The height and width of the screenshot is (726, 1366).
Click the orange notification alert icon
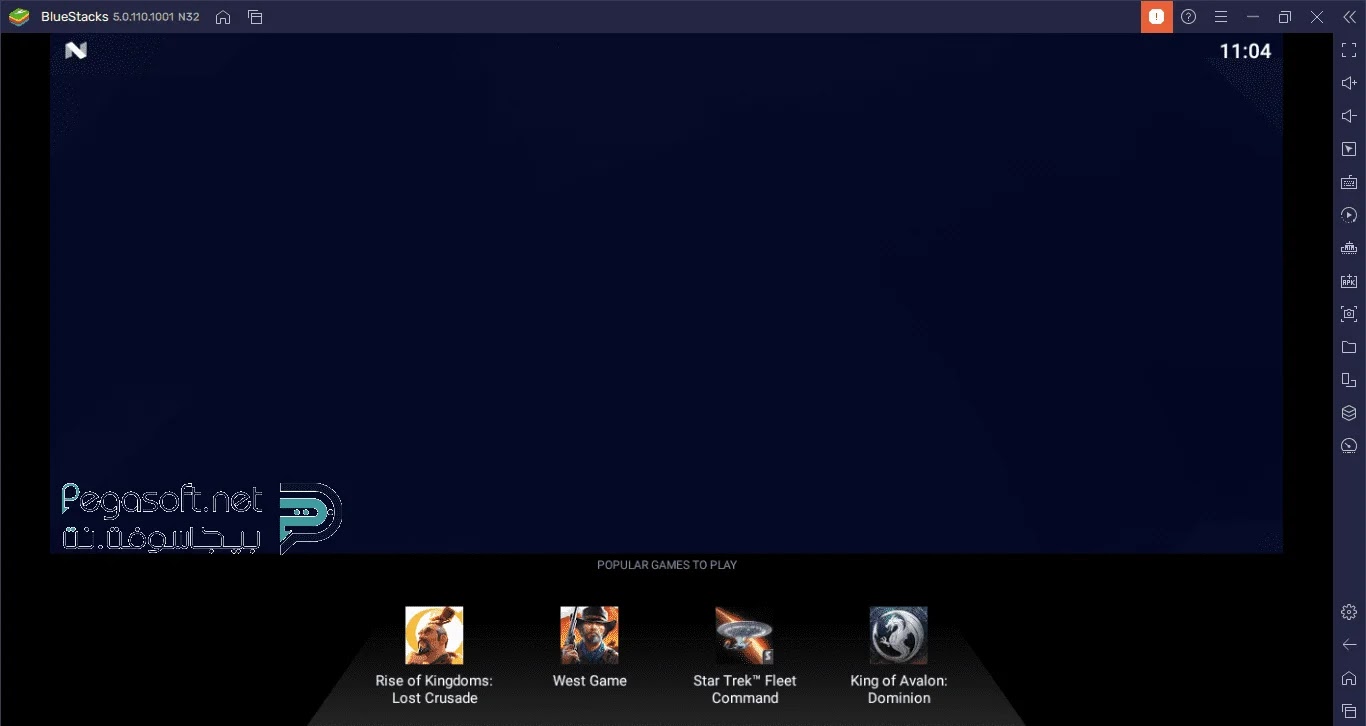point(1156,17)
